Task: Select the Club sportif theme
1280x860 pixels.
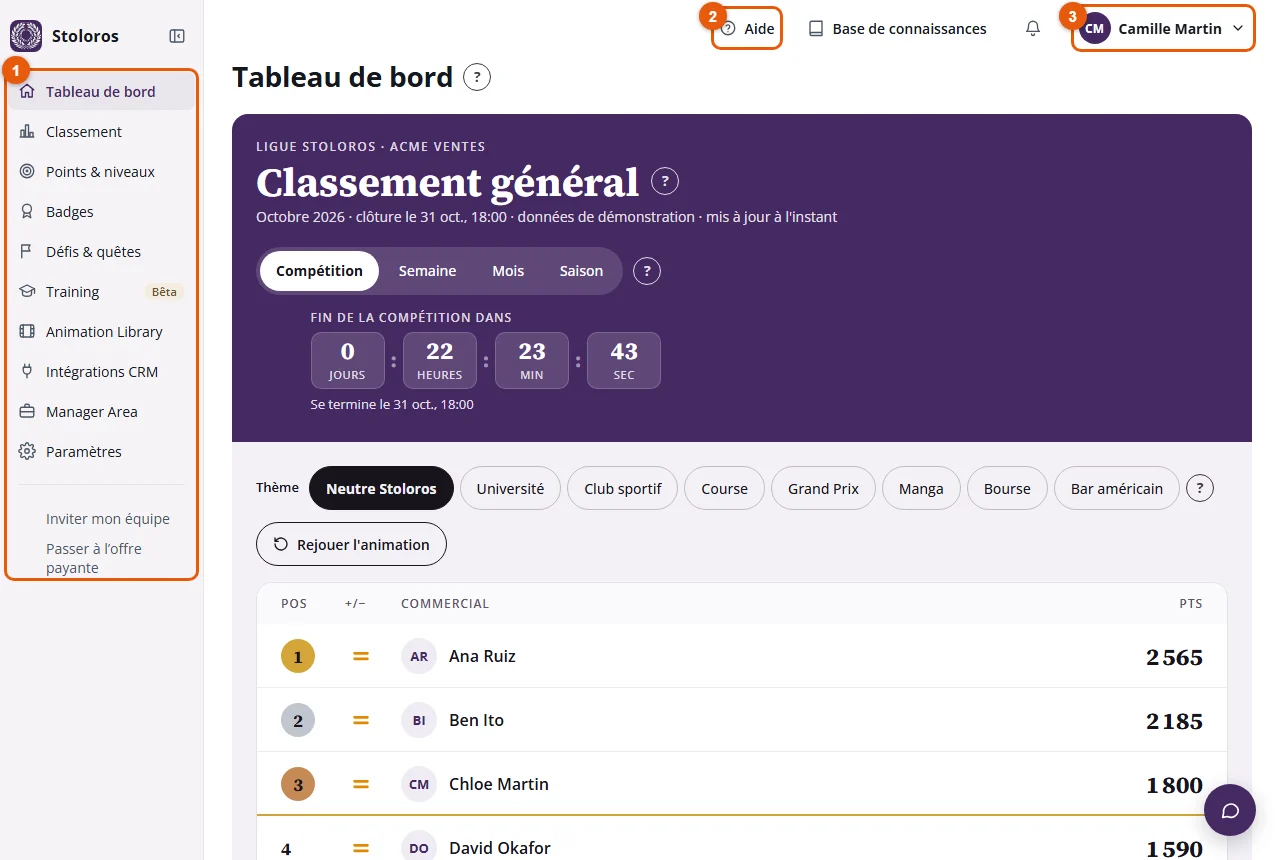Action: (x=623, y=489)
